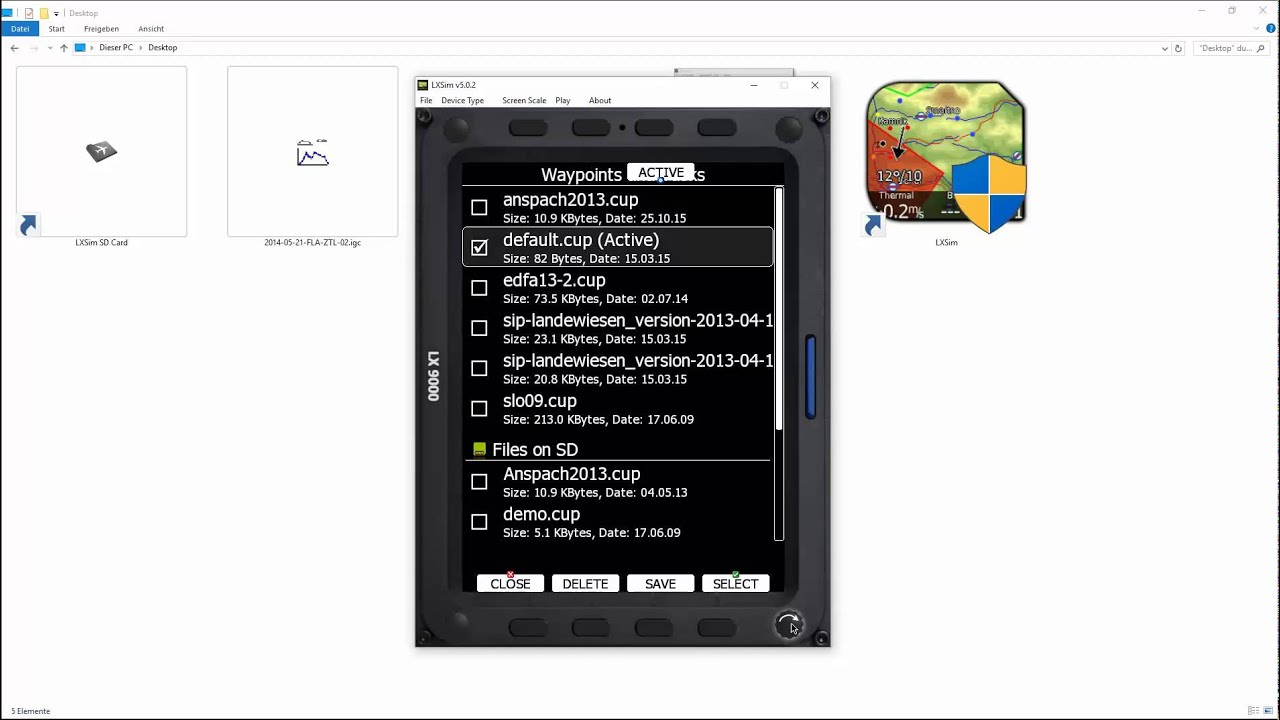Push the rightmost top hardware button of LX9000
Viewport: 1280px width, 720px height.
pyautogui.click(x=717, y=128)
